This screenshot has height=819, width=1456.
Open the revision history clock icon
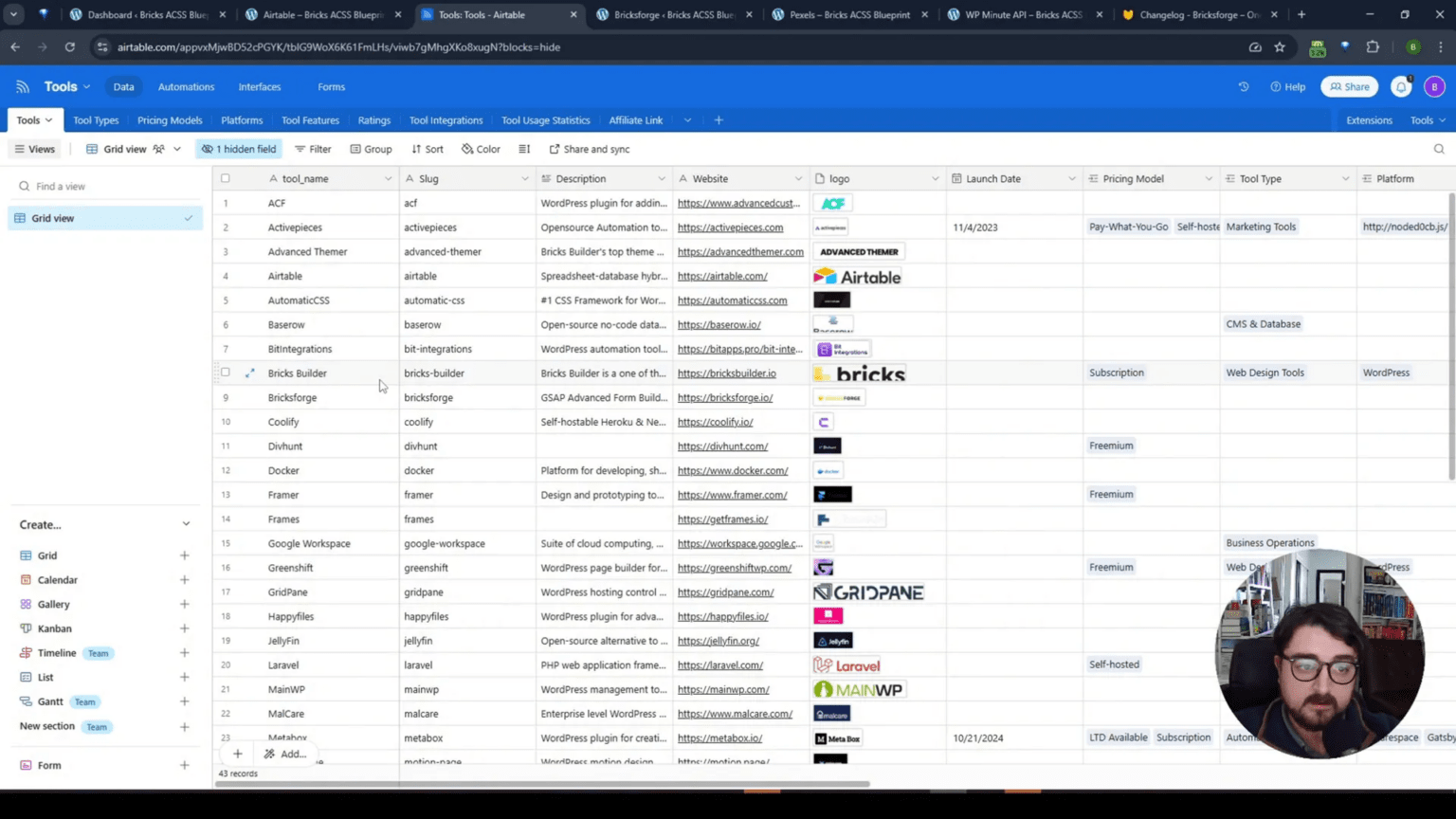[x=1243, y=86]
